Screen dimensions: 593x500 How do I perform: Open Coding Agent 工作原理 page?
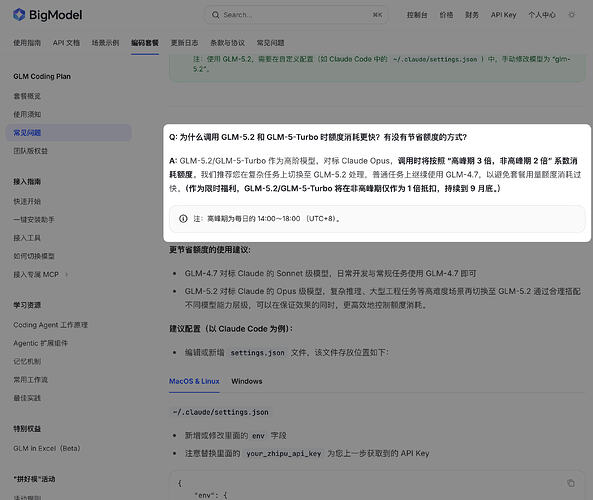pos(50,325)
